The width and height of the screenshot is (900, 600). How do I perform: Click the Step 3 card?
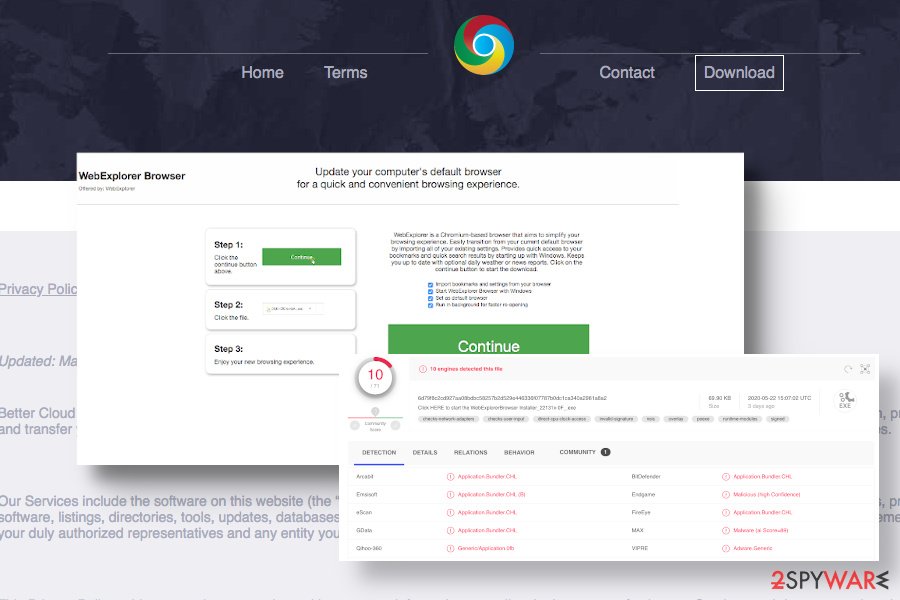click(x=281, y=354)
